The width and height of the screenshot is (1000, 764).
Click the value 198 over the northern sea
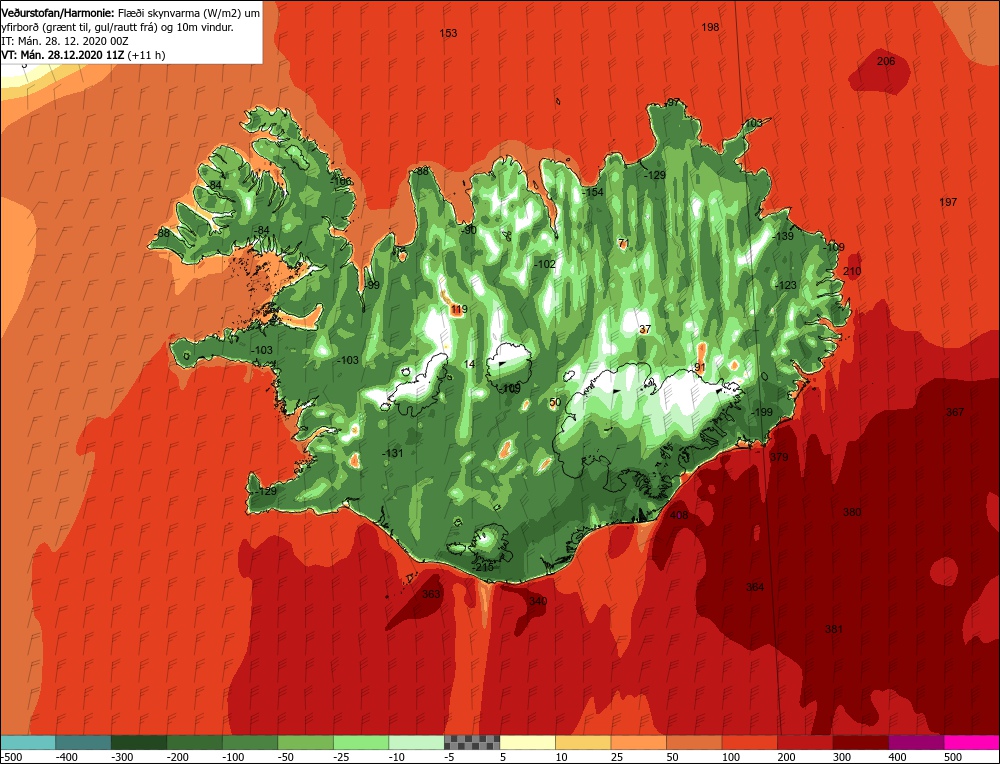tap(710, 27)
